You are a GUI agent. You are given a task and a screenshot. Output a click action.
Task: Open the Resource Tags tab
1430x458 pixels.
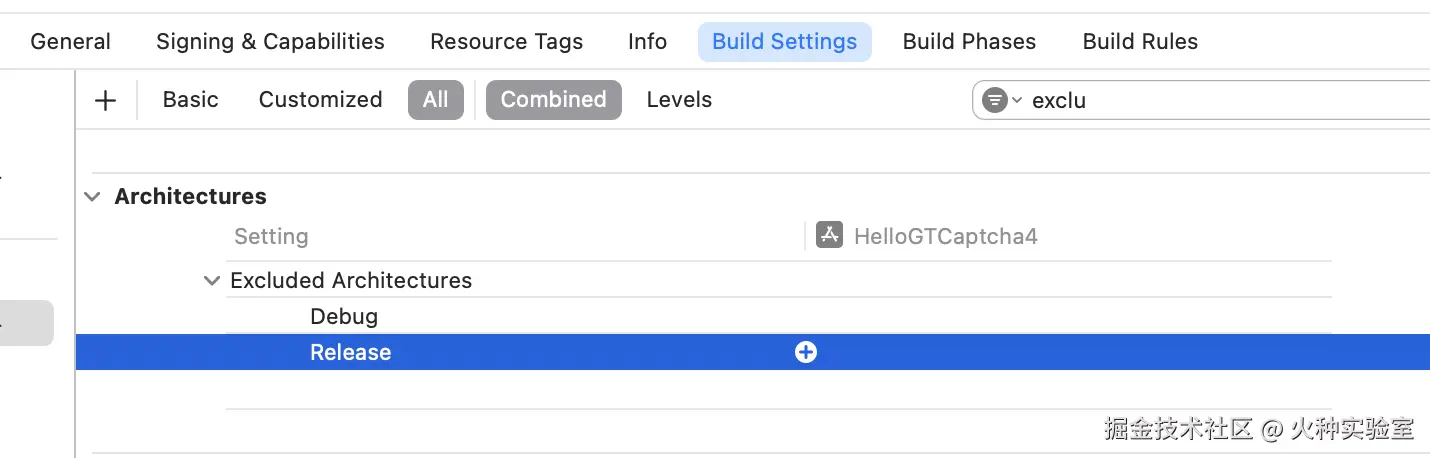point(506,42)
